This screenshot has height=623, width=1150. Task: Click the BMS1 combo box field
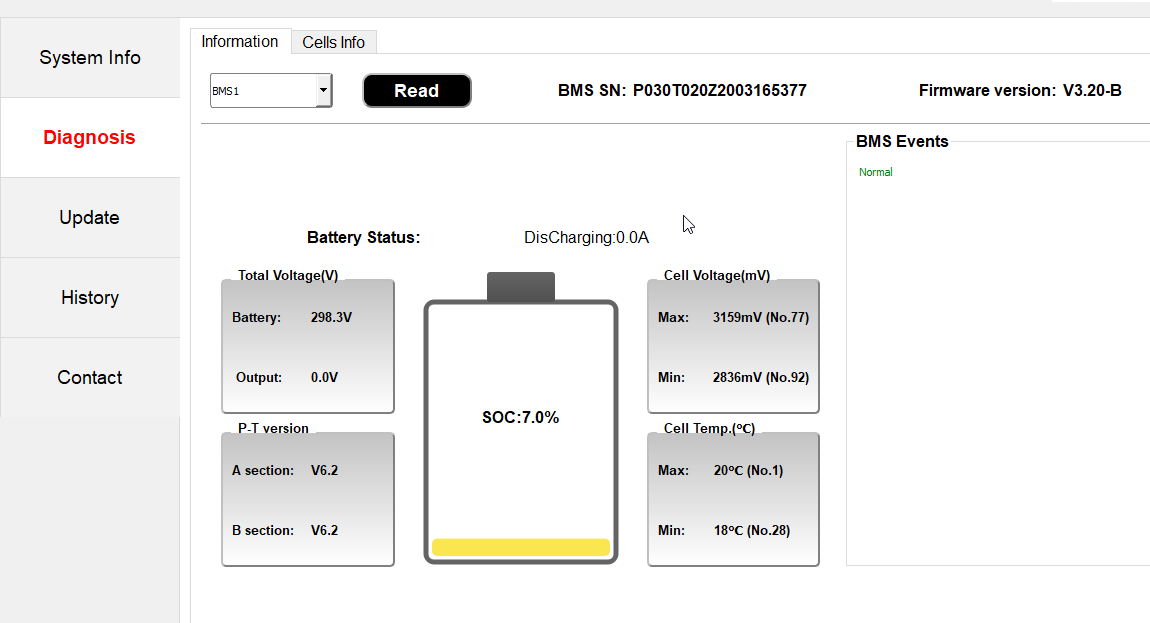point(263,91)
